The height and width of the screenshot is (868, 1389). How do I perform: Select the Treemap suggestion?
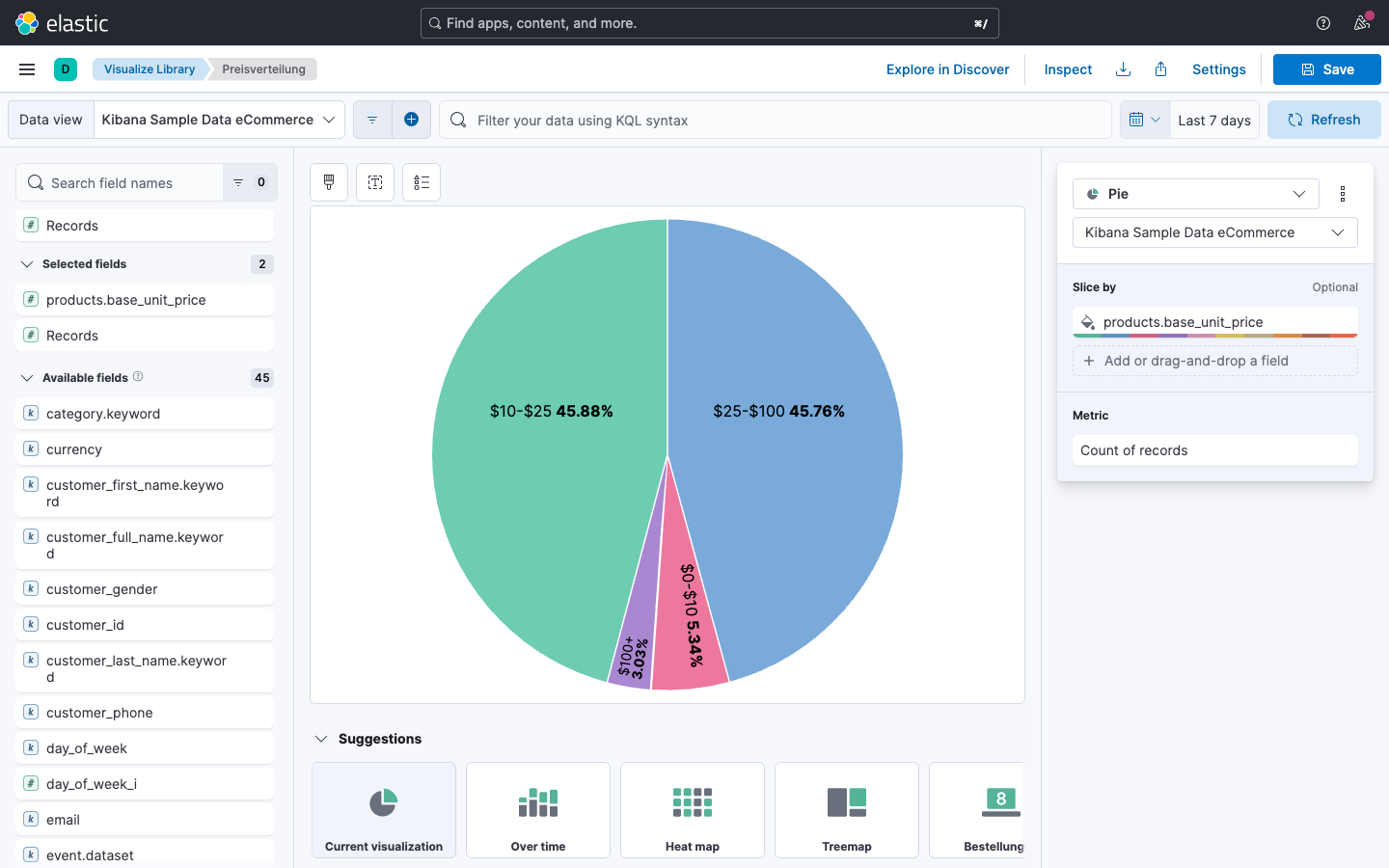[x=847, y=810]
